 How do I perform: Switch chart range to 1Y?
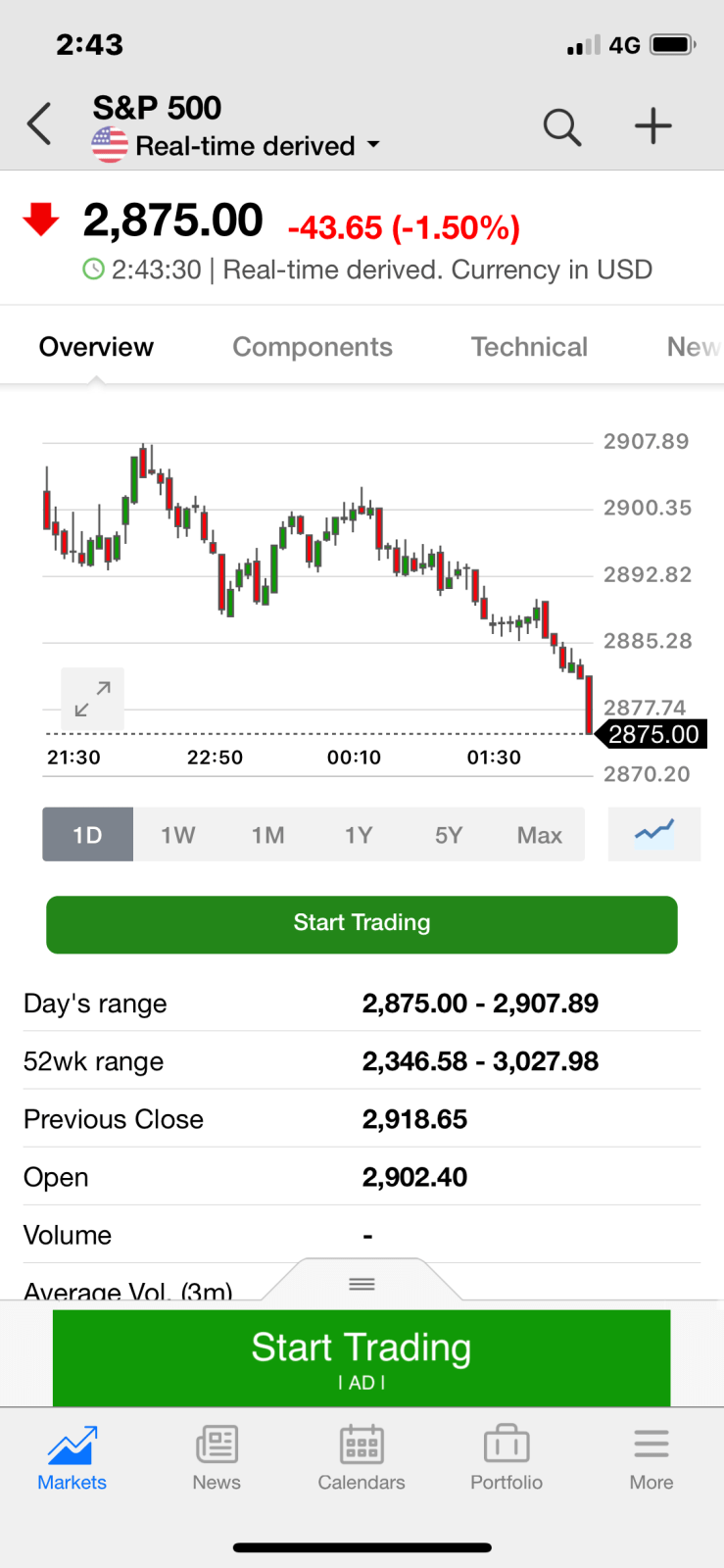[x=359, y=835]
